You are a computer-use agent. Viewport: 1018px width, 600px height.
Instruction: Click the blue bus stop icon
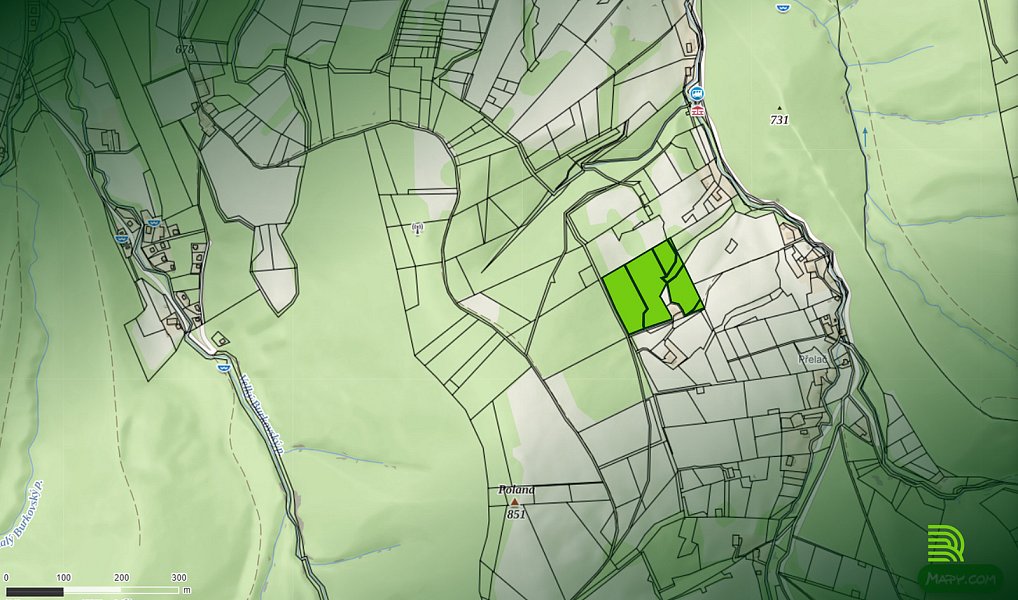pyautogui.click(x=697, y=94)
